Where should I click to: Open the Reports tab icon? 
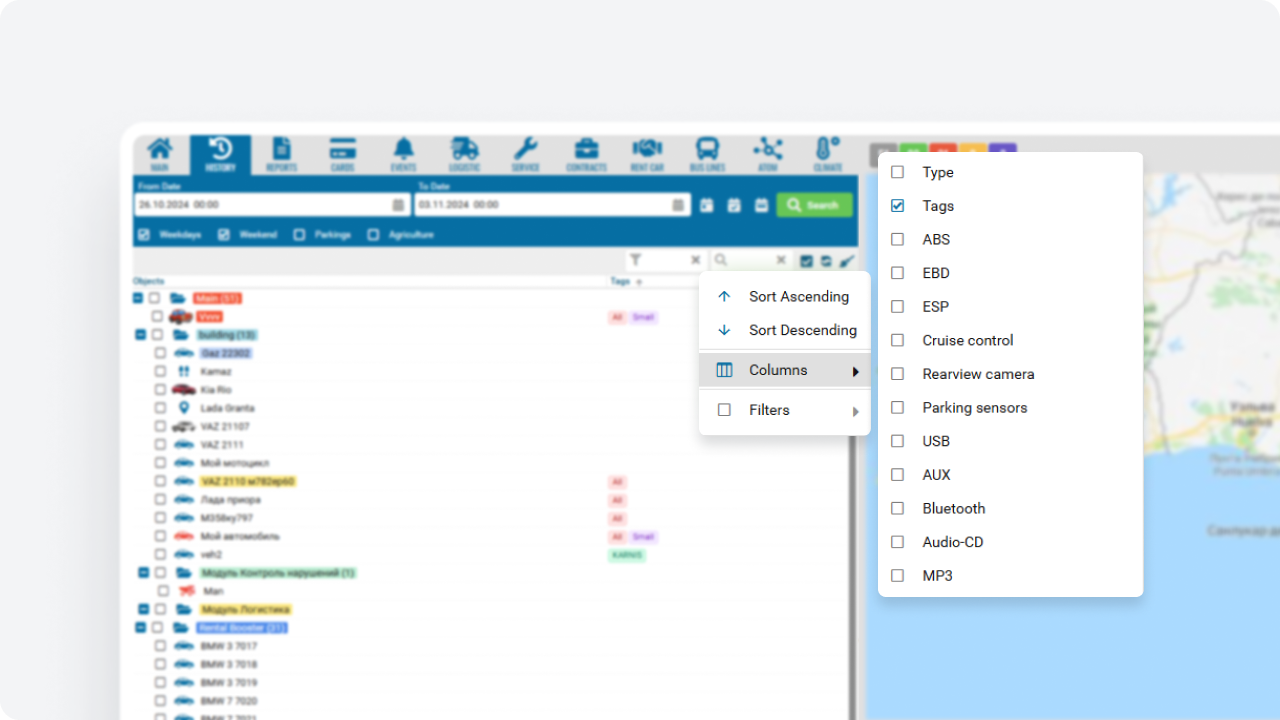(x=282, y=154)
